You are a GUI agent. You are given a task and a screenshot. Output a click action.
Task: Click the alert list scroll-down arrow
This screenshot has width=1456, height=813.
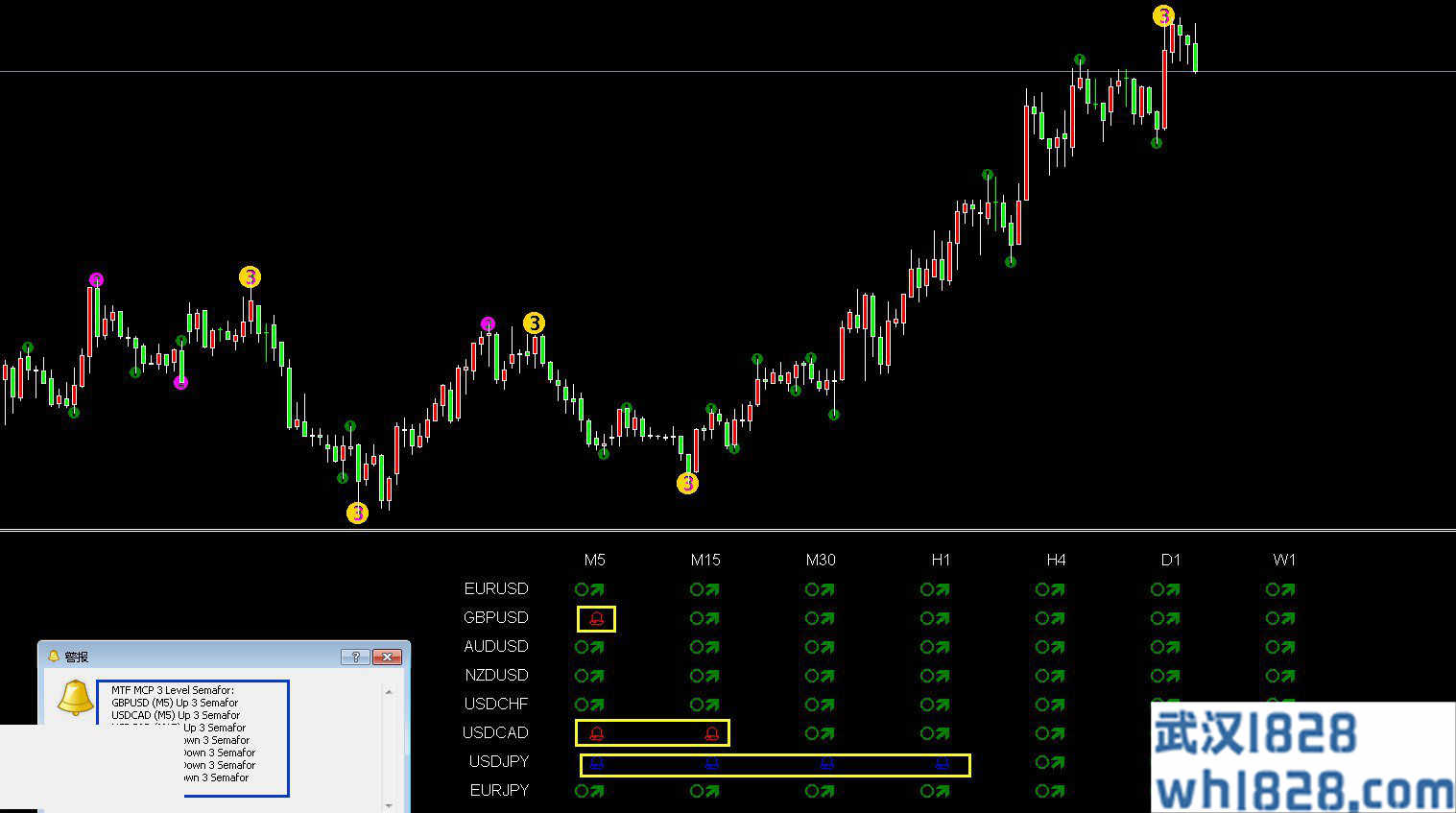[x=389, y=805]
